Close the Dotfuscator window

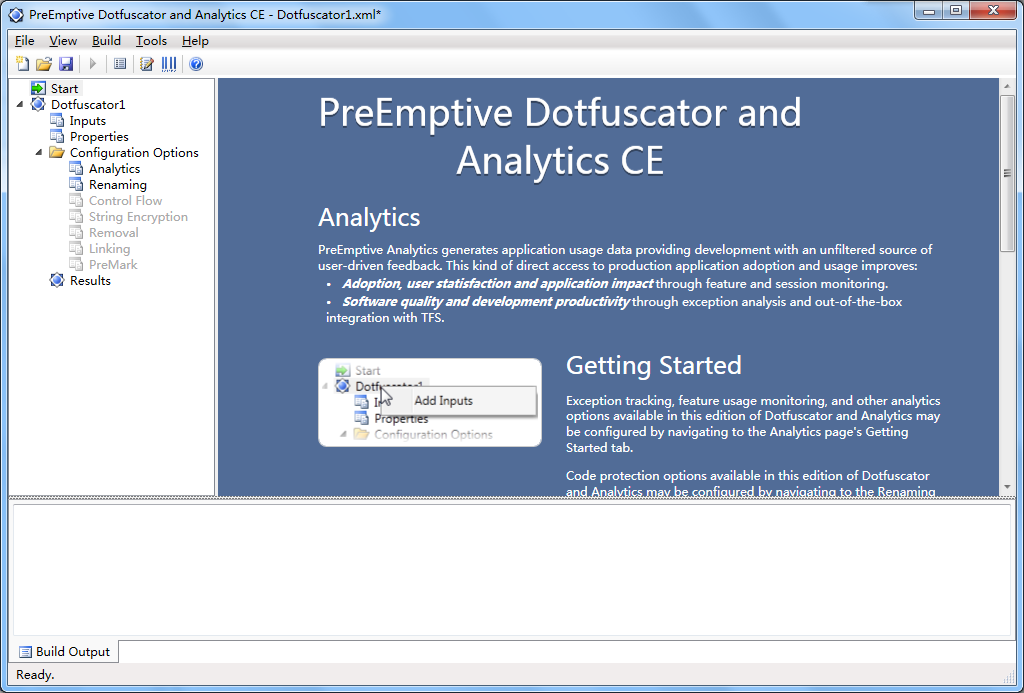pos(994,11)
